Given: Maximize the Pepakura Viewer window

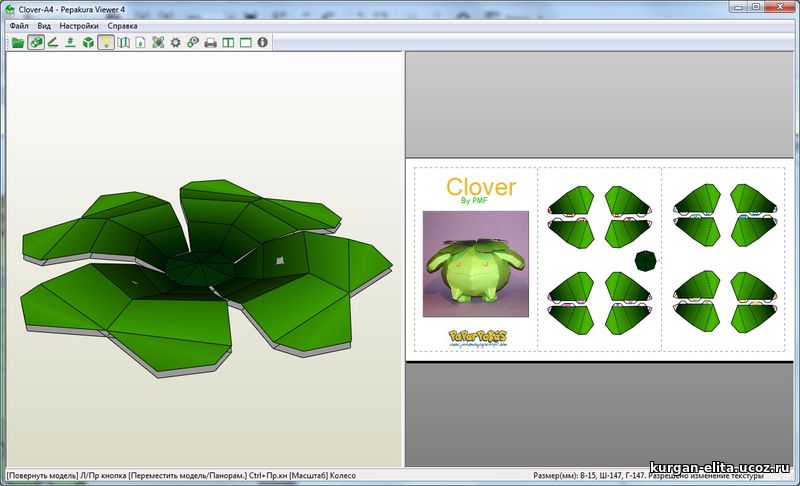Looking at the screenshot, I should [x=756, y=7].
